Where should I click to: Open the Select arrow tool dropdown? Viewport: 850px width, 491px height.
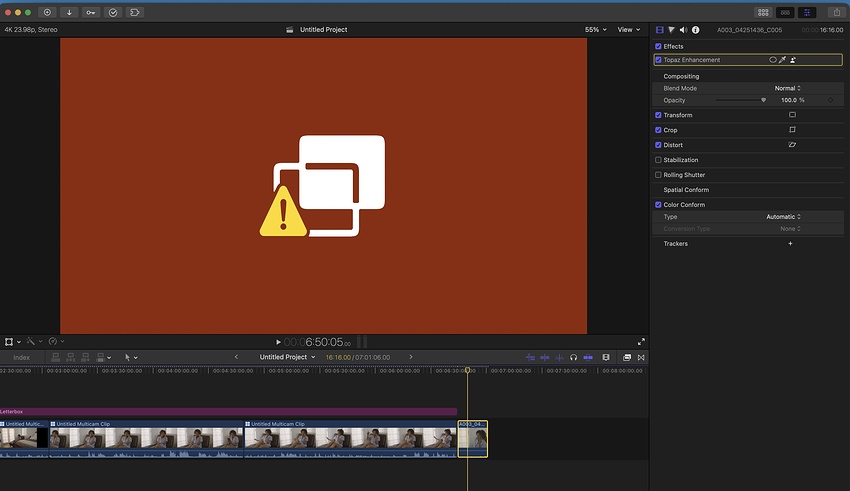click(x=131, y=357)
